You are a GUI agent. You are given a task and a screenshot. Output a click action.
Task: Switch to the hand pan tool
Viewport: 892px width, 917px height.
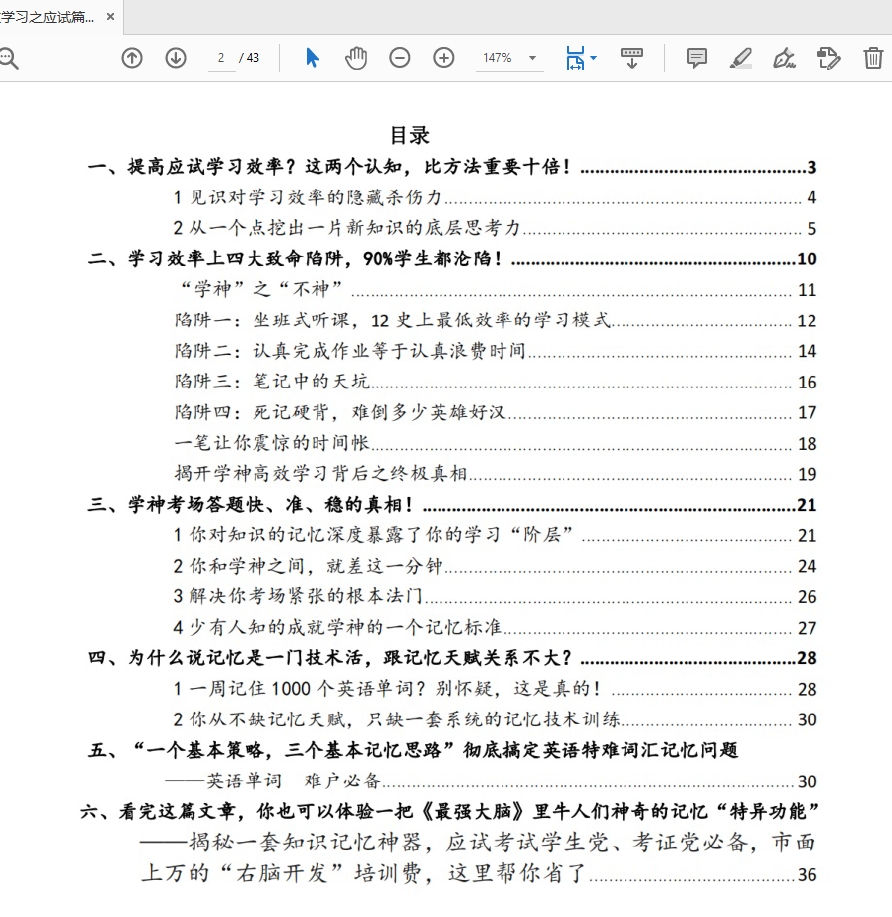coord(356,58)
